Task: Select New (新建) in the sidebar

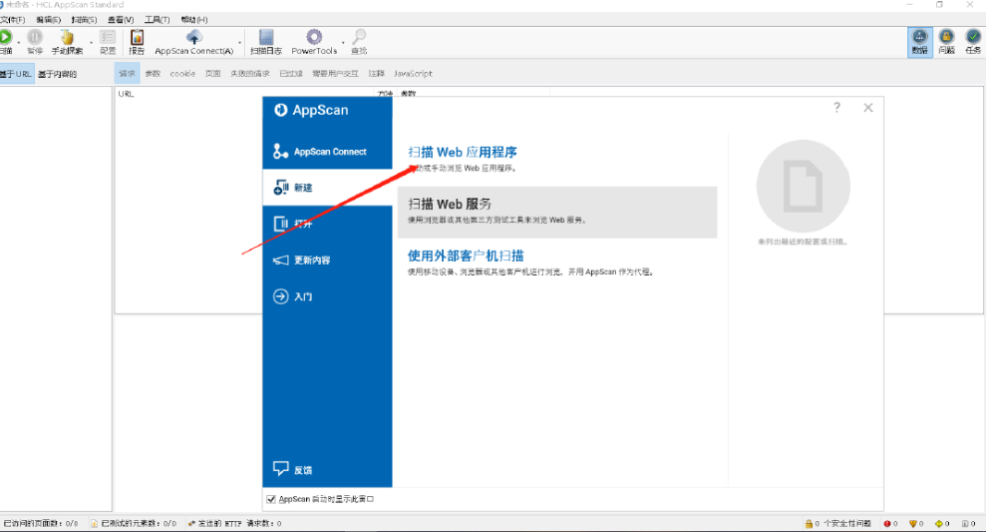Action: tap(327, 188)
